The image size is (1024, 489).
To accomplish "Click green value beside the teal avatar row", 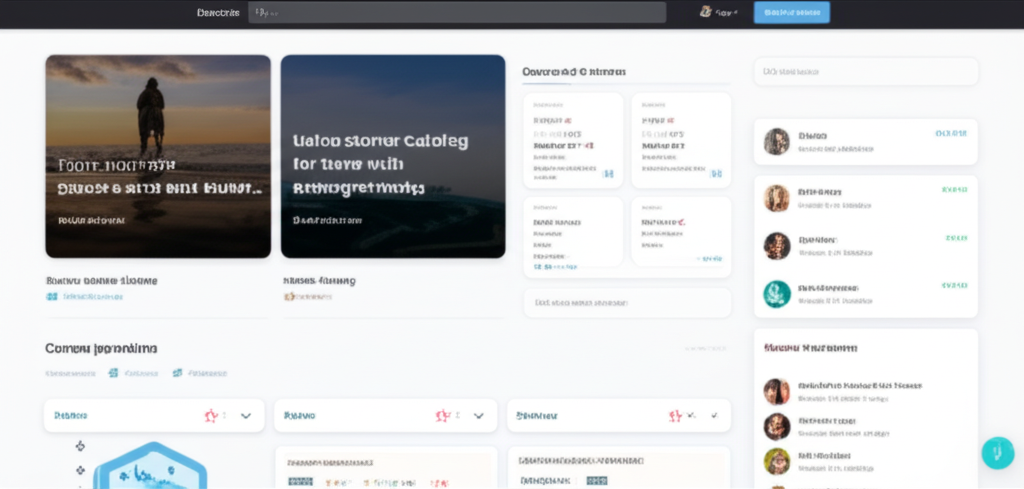I will point(954,285).
